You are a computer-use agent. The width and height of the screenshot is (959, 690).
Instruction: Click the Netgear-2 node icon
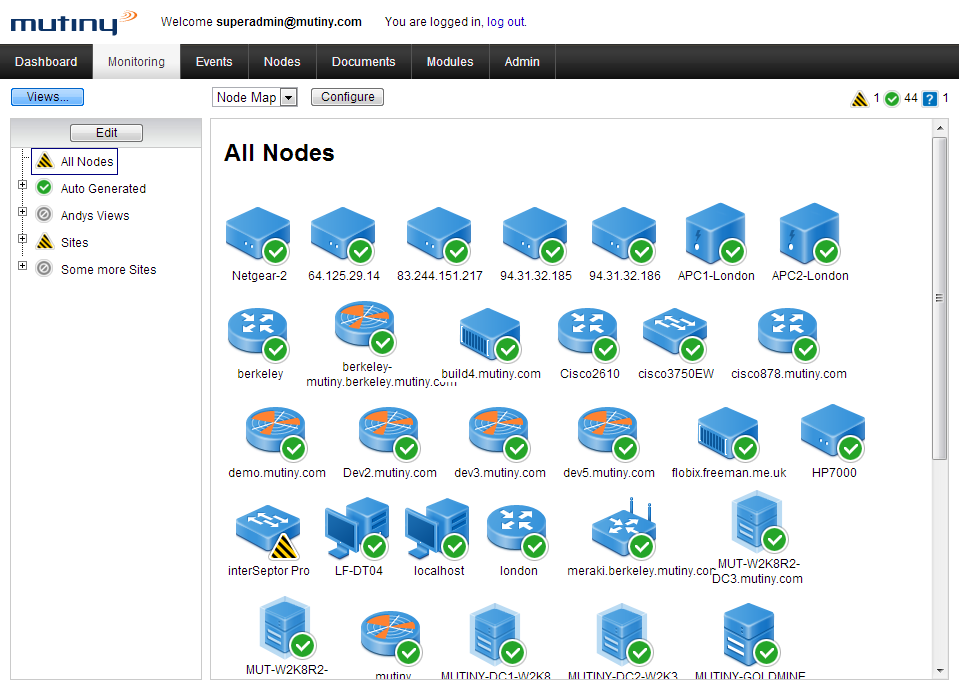point(258,235)
